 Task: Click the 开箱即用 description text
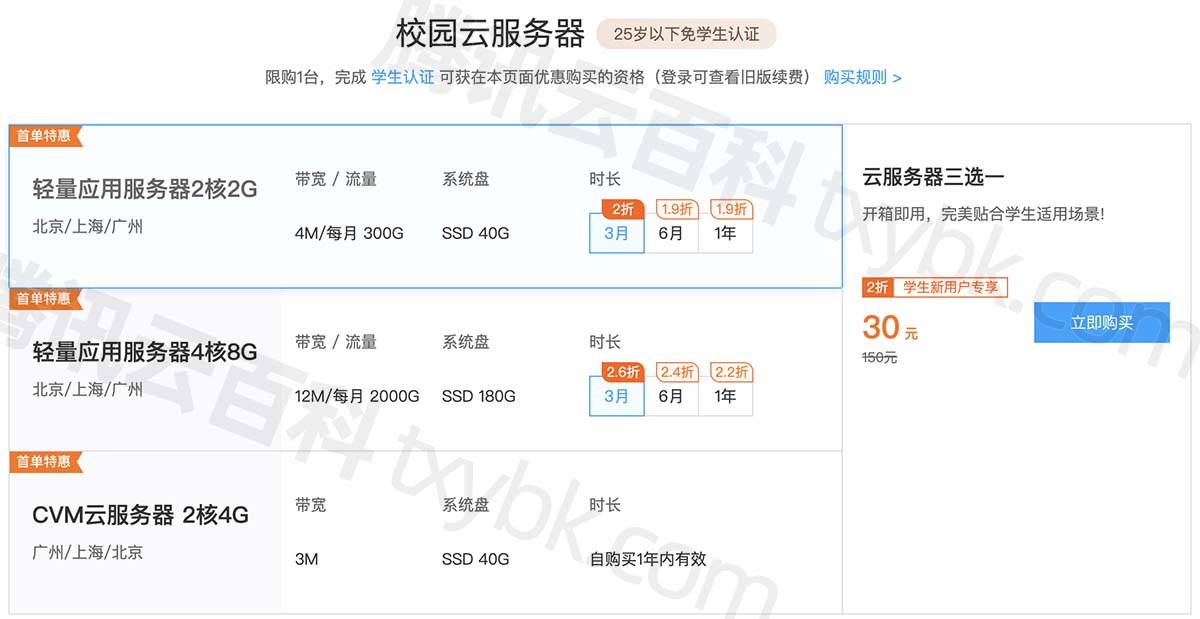coord(983,213)
